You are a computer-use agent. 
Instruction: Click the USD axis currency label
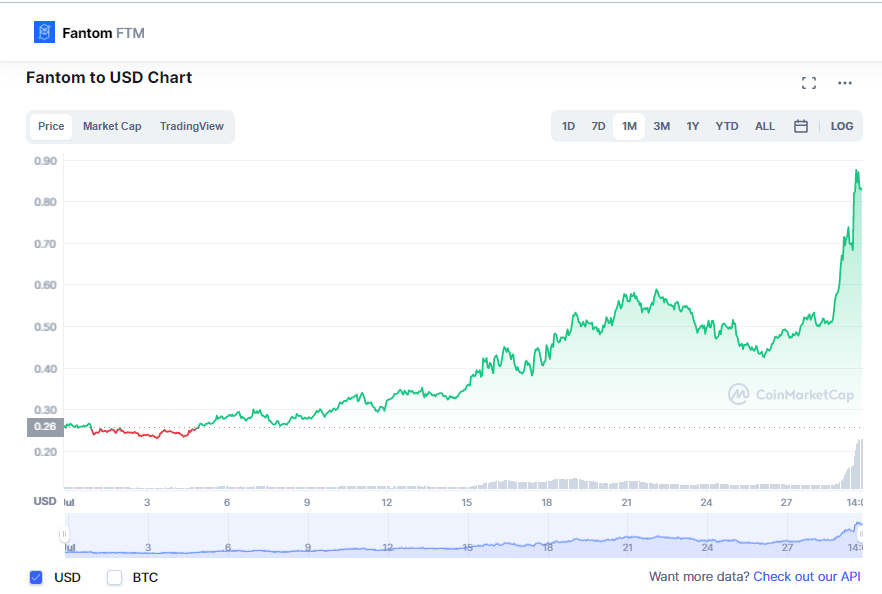pos(44,501)
